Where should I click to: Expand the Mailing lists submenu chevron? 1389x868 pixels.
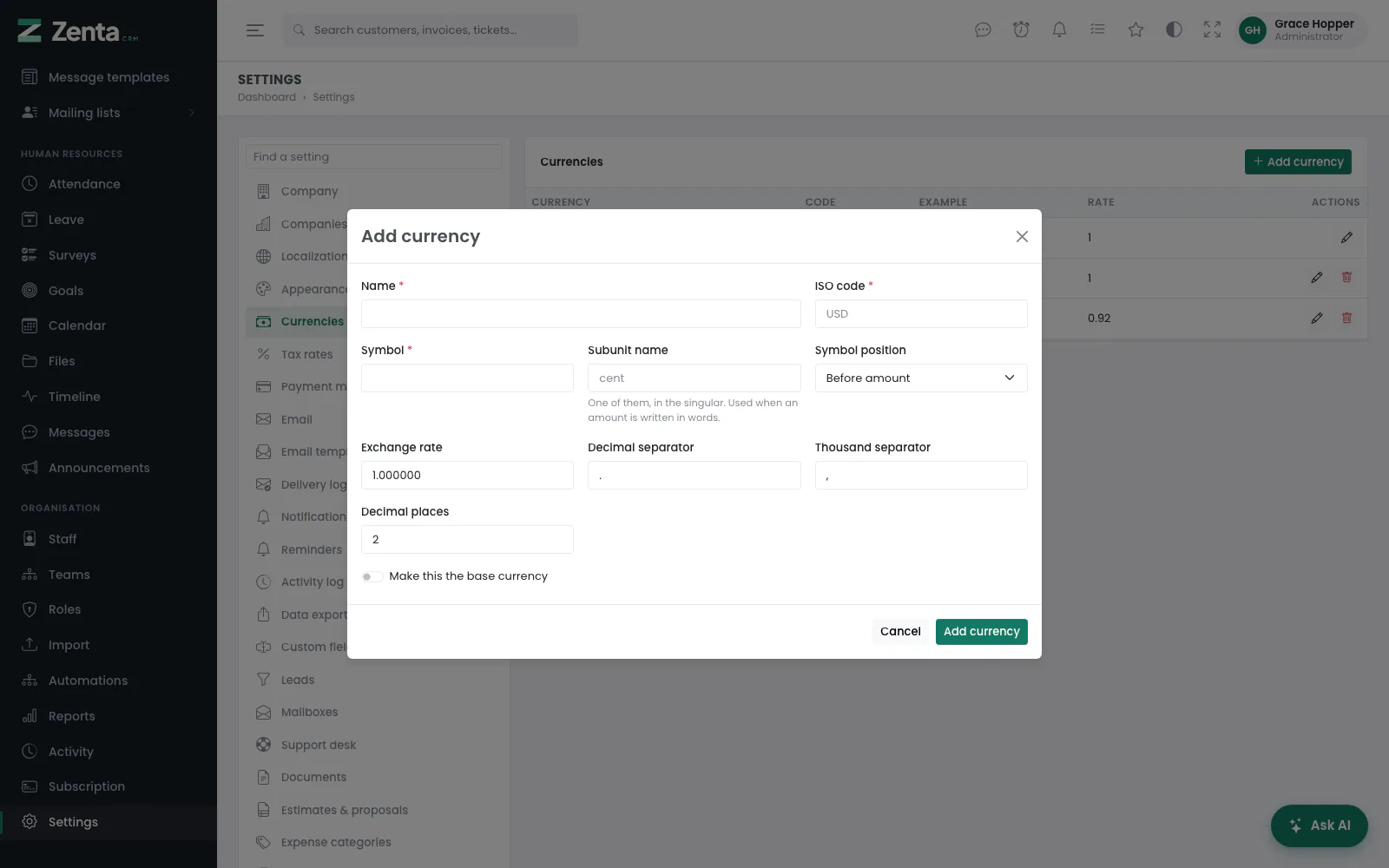click(191, 113)
